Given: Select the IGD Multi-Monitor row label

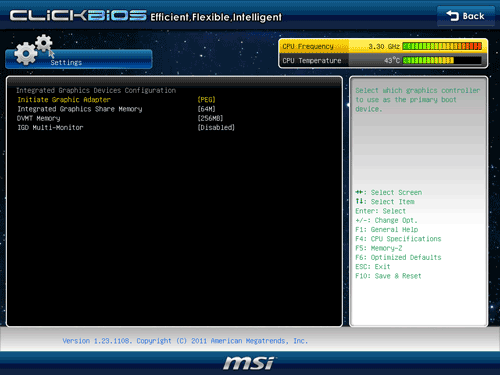Looking at the screenshot, I should [x=50, y=128].
